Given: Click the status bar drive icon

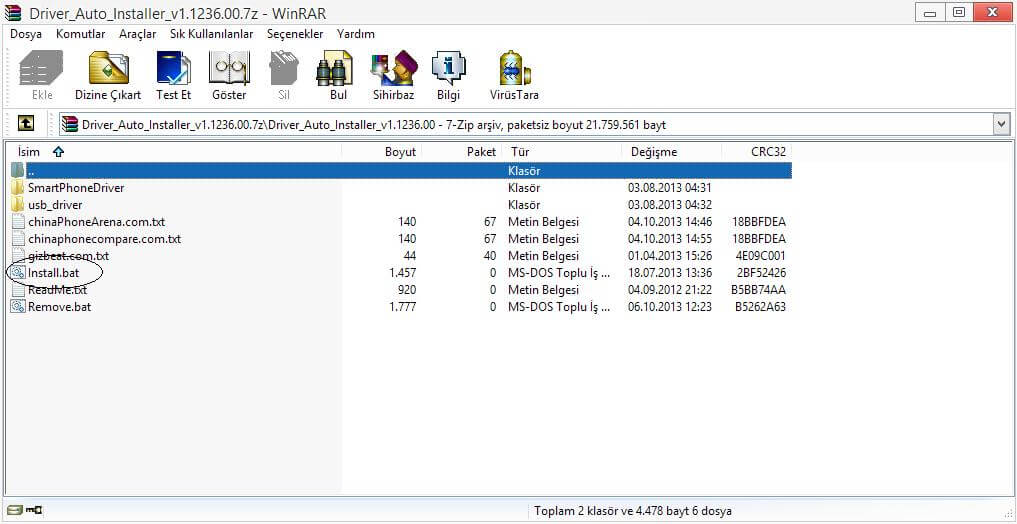Looking at the screenshot, I should tap(15, 511).
